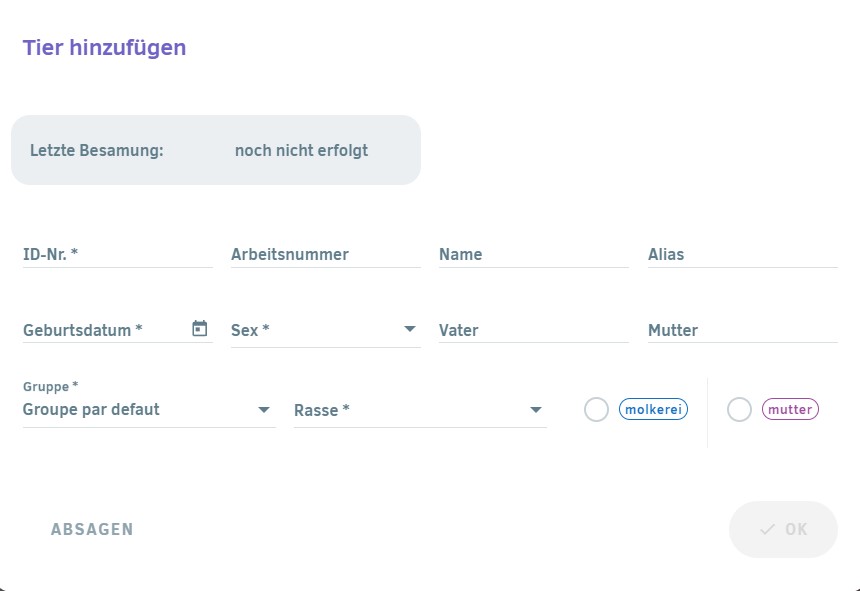This screenshot has width=860, height=591.
Task: Focus the Alias input field
Action: [x=743, y=254]
